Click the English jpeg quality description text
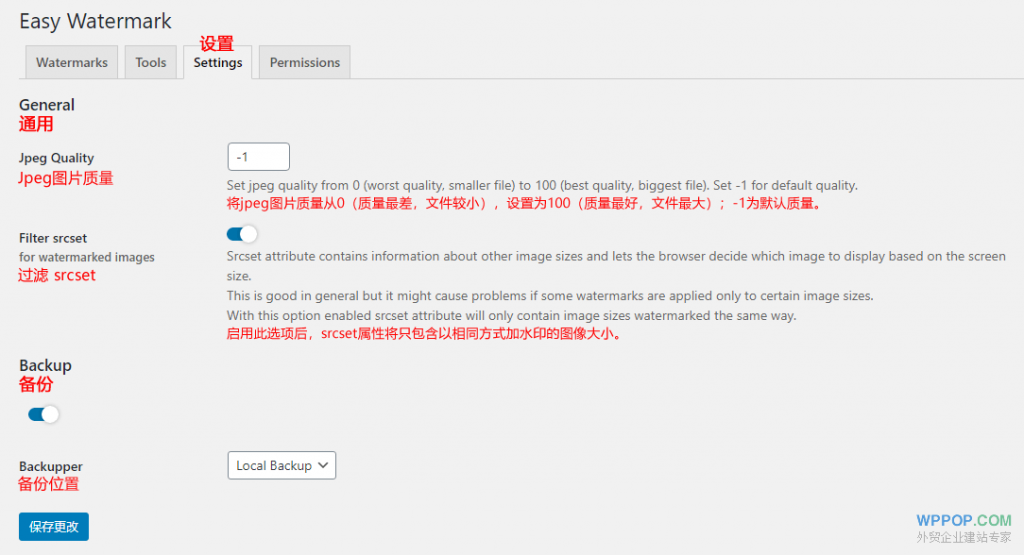The height and width of the screenshot is (555, 1024). (542, 185)
